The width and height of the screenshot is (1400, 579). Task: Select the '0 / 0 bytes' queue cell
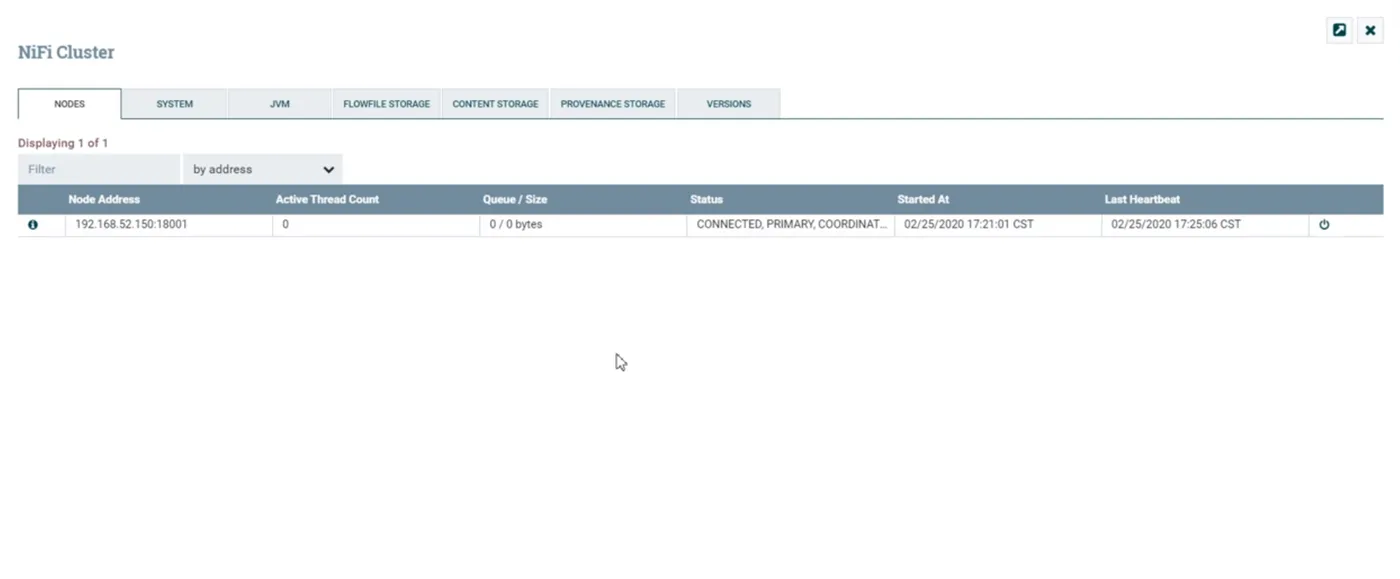(x=583, y=225)
